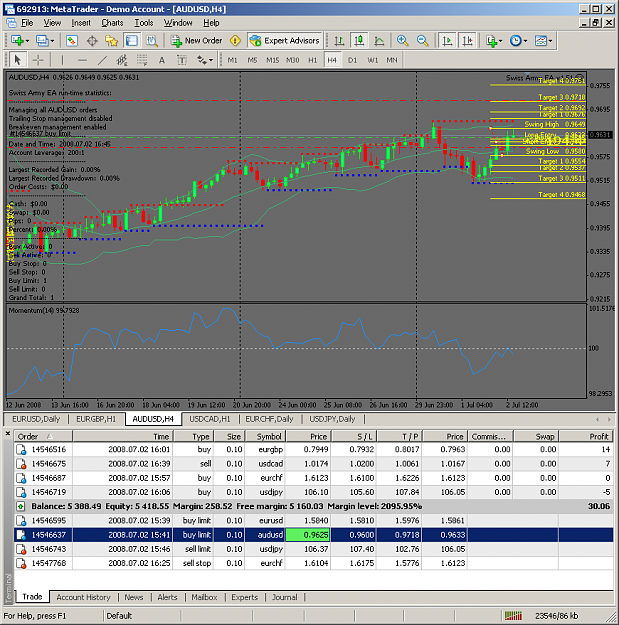619x625 pixels.
Task: Sort by Profit column header
Action: click(x=586, y=436)
